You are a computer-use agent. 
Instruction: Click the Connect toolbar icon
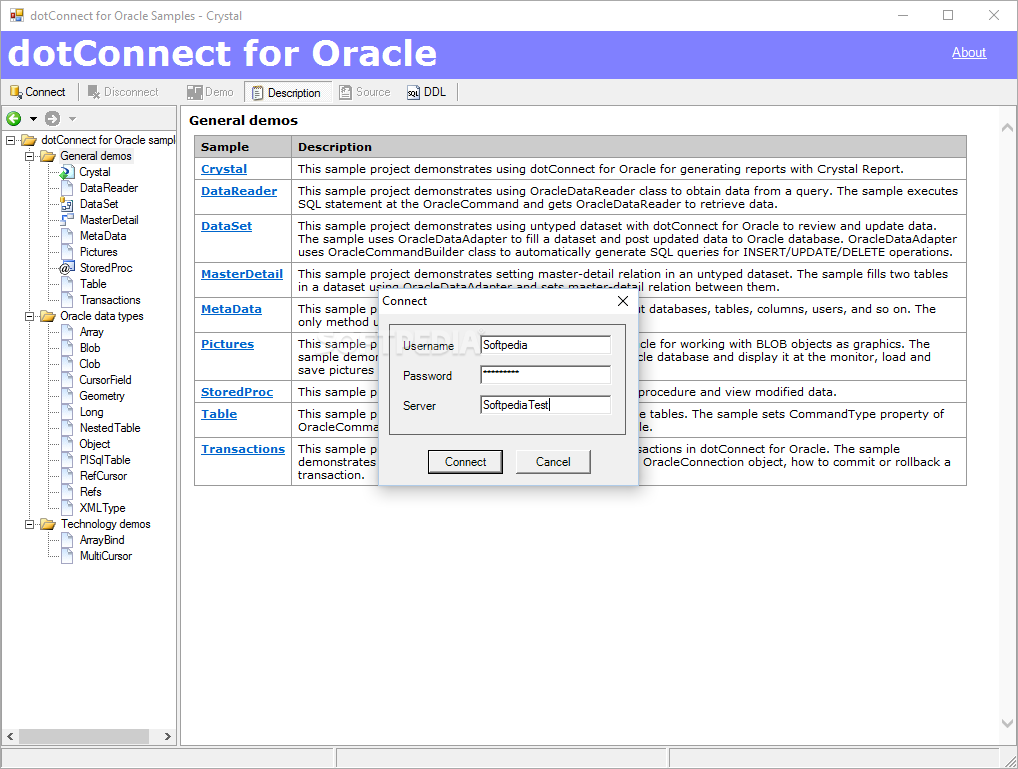click(16, 92)
